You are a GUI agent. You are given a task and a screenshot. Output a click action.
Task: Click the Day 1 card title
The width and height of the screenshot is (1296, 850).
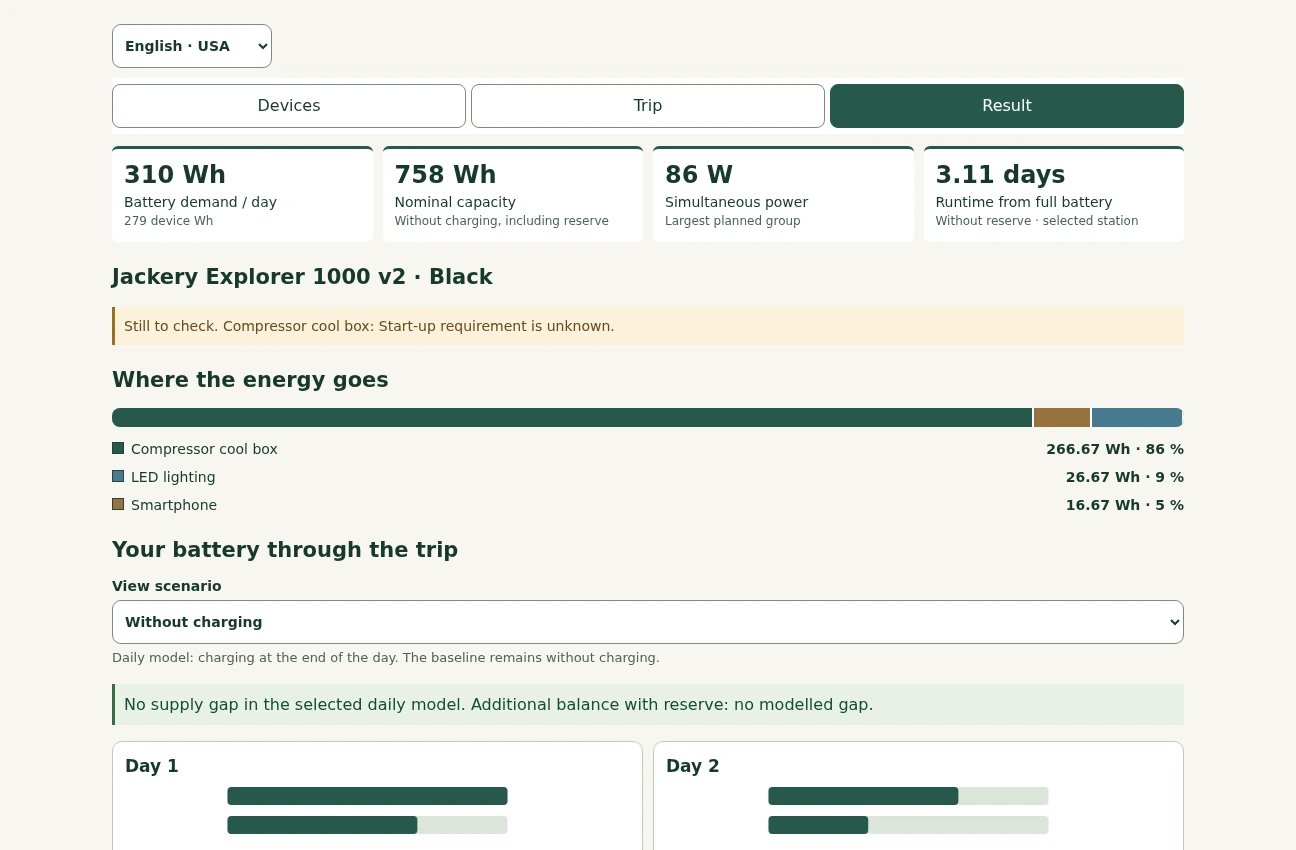point(152,766)
